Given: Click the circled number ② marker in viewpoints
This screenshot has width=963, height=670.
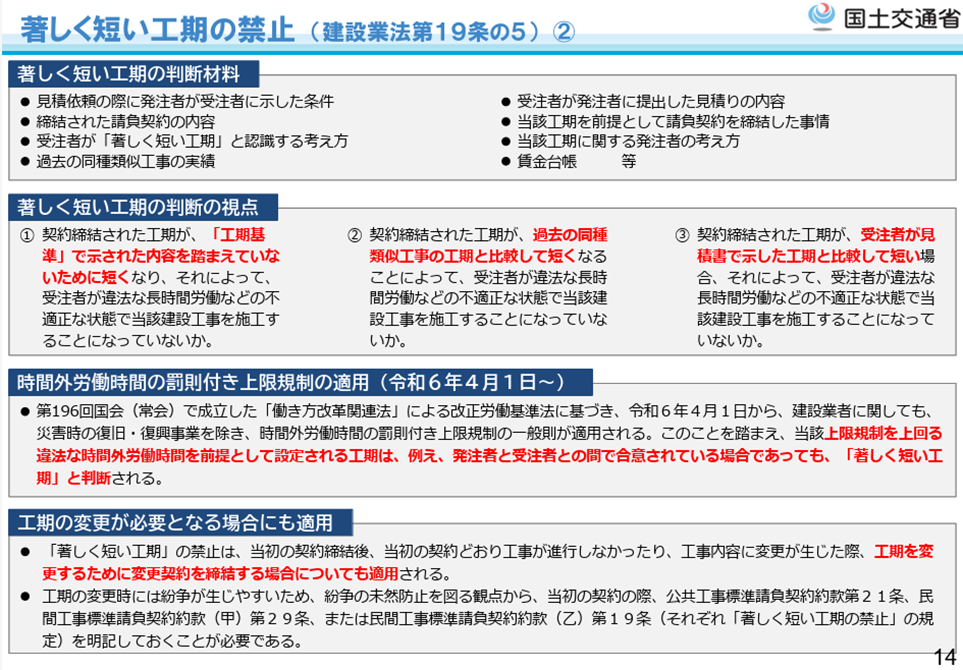Looking at the screenshot, I should (x=354, y=235).
